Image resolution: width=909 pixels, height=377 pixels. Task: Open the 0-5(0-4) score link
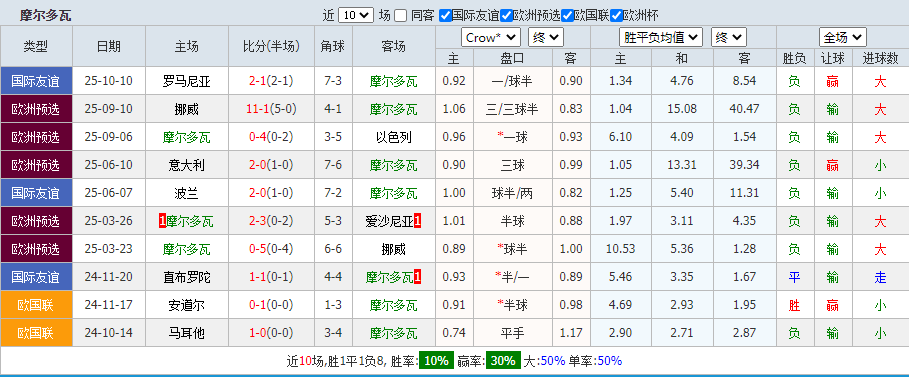click(272, 249)
